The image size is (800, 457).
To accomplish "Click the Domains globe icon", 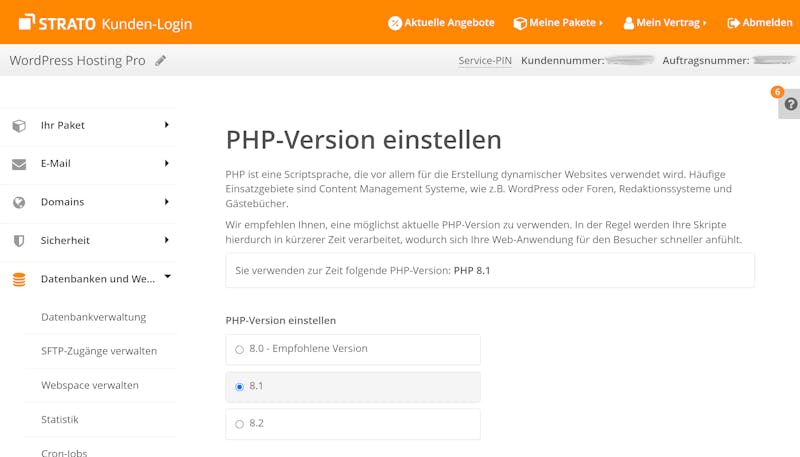I will pyautogui.click(x=19, y=202).
